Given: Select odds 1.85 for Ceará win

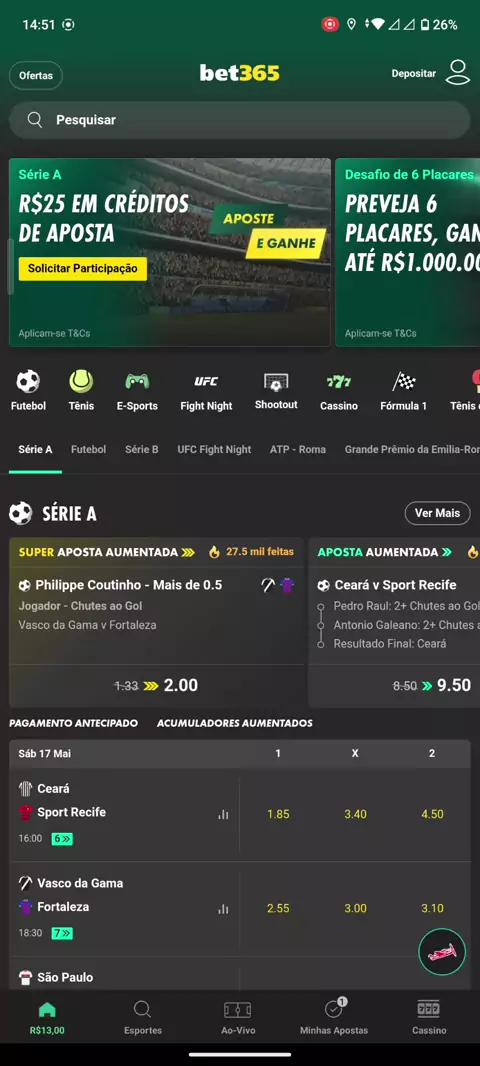Looking at the screenshot, I should pos(278,814).
